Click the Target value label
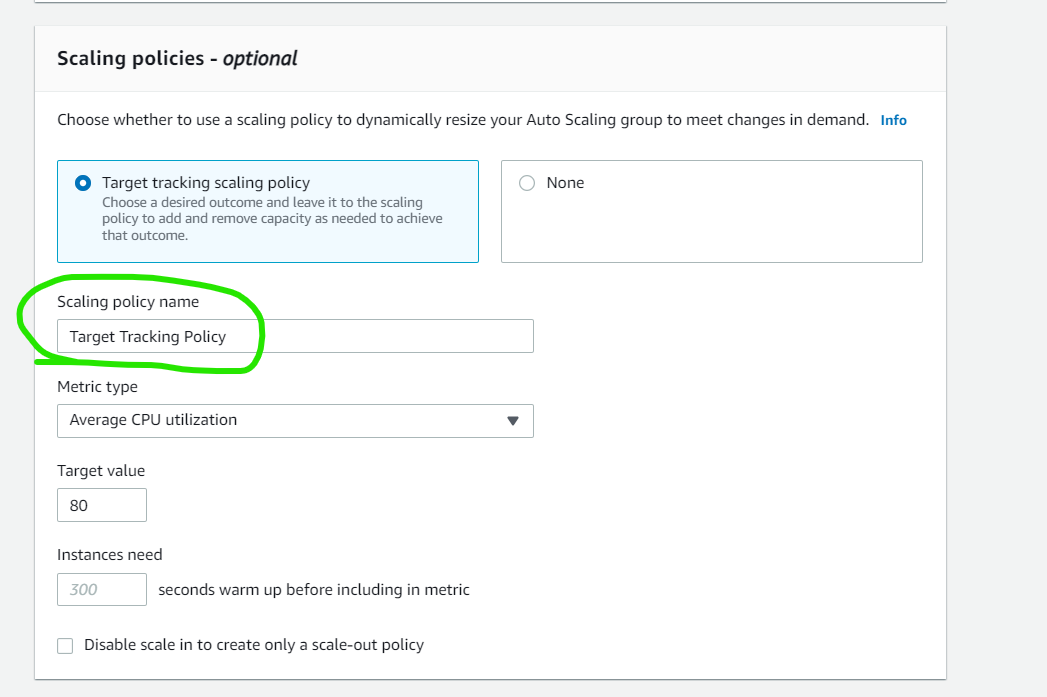Screen dimensions: 1047x697 (x=101, y=470)
